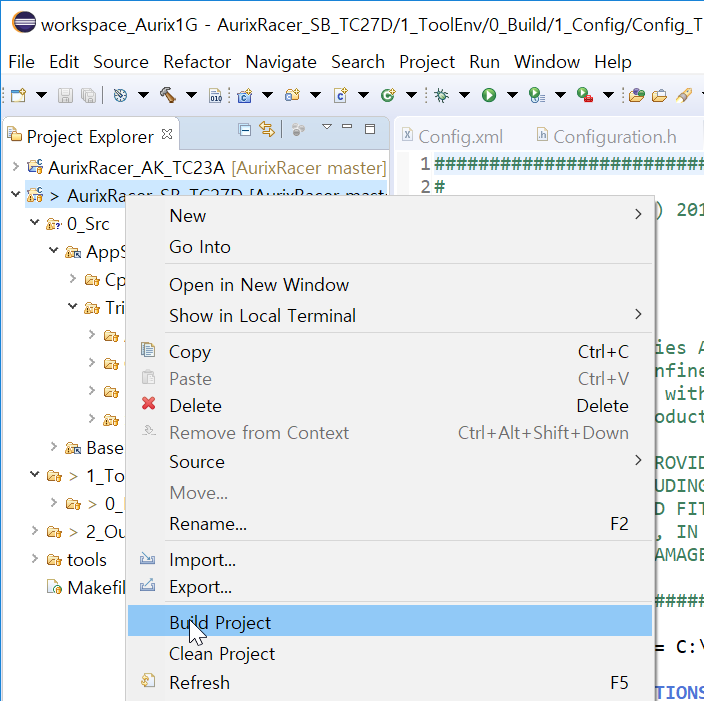704x701 pixels.
Task: Collapse the 1_To folder node
Action: pyautogui.click(x=35, y=474)
